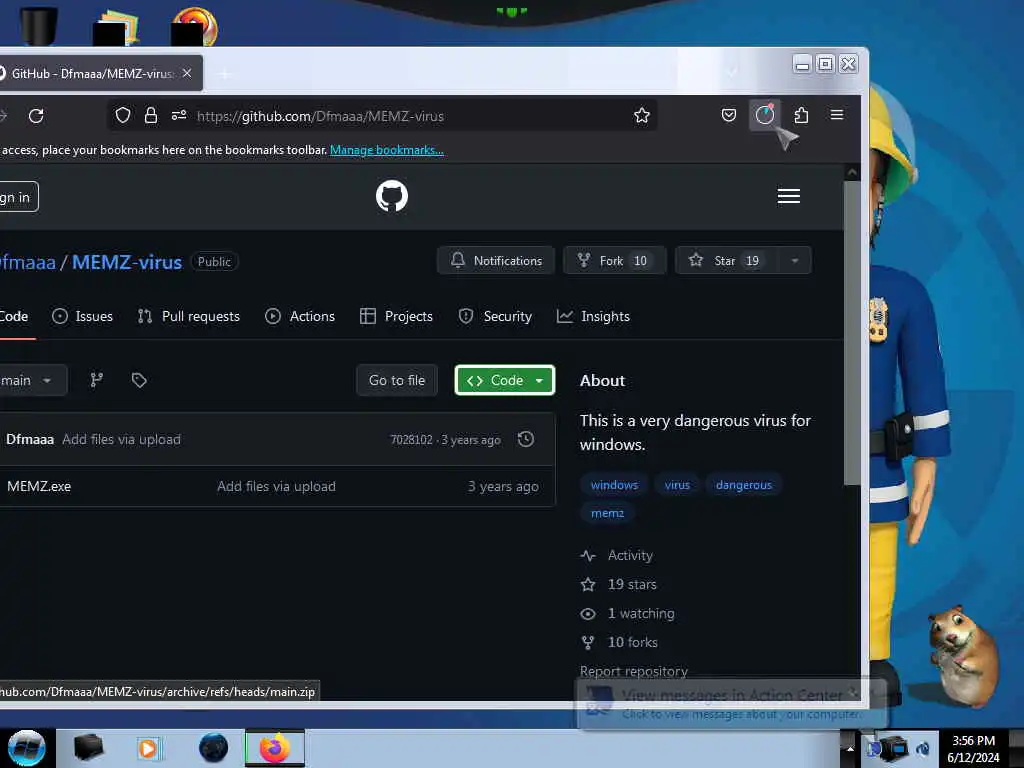Open the MEMZ-virus repository name link
Screen dimensions: 1024x768
127,262
